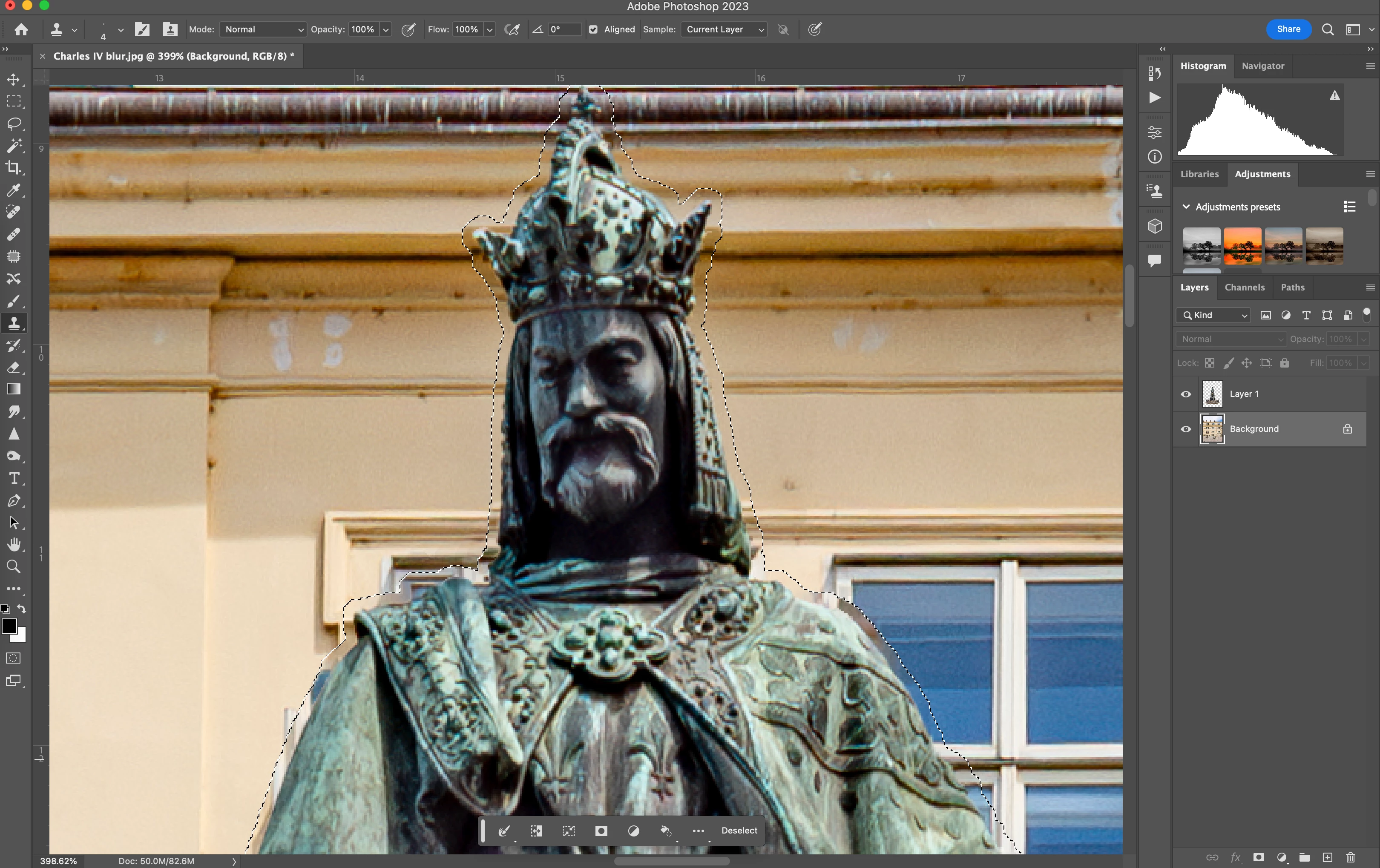Select the Eyedropper tool
Screen dimensions: 1380x868
[14, 190]
